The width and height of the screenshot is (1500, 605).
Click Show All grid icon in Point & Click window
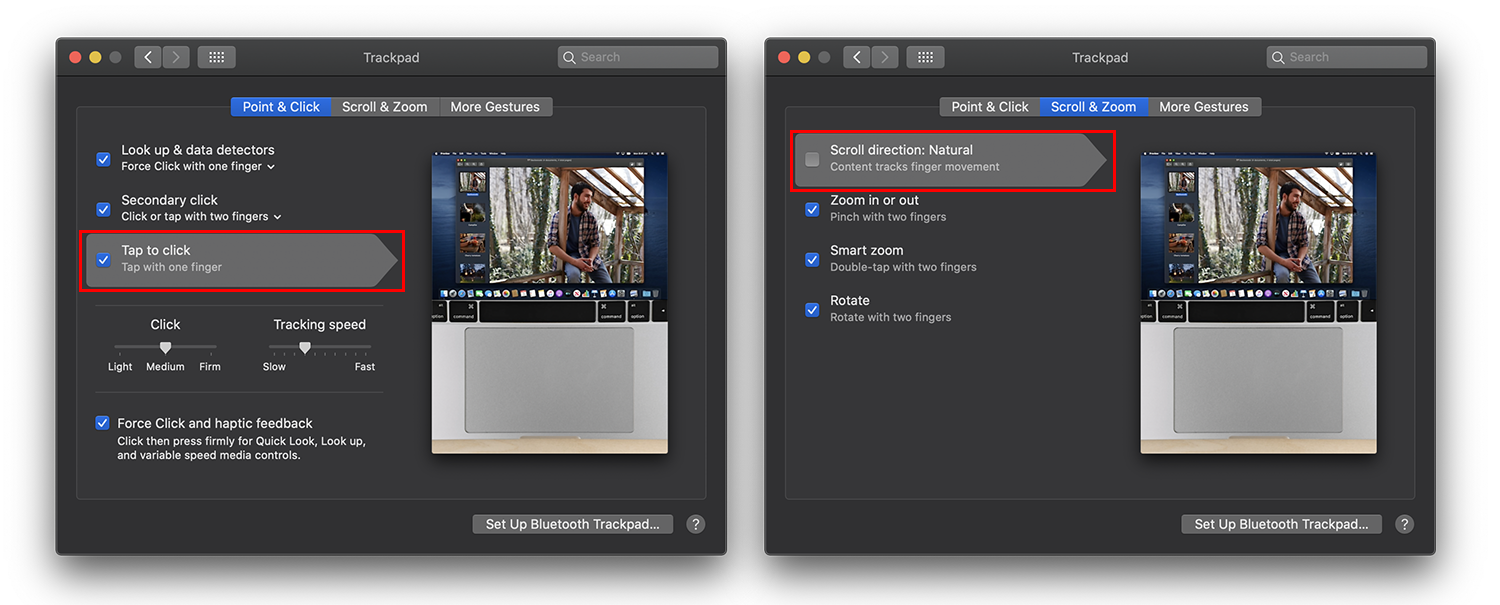[x=216, y=57]
